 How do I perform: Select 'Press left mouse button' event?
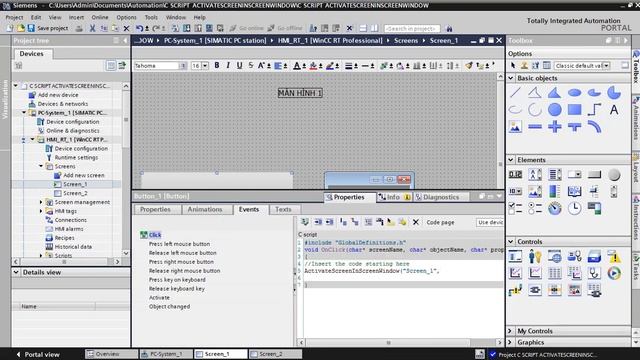coord(179,244)
